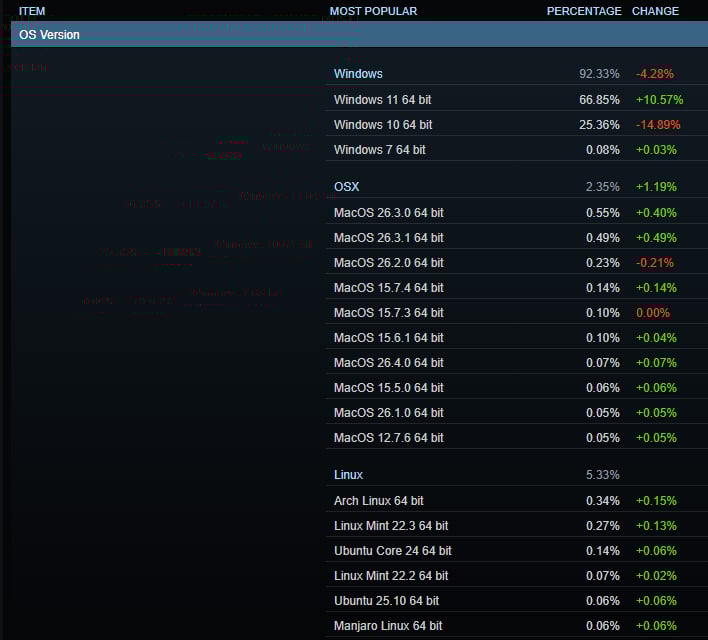Image resolution: width=708 pixels, height=640 pixels.
Task: Select the PERCENTAGE column header
Action: pyautogui.click(x=584, y=11)
